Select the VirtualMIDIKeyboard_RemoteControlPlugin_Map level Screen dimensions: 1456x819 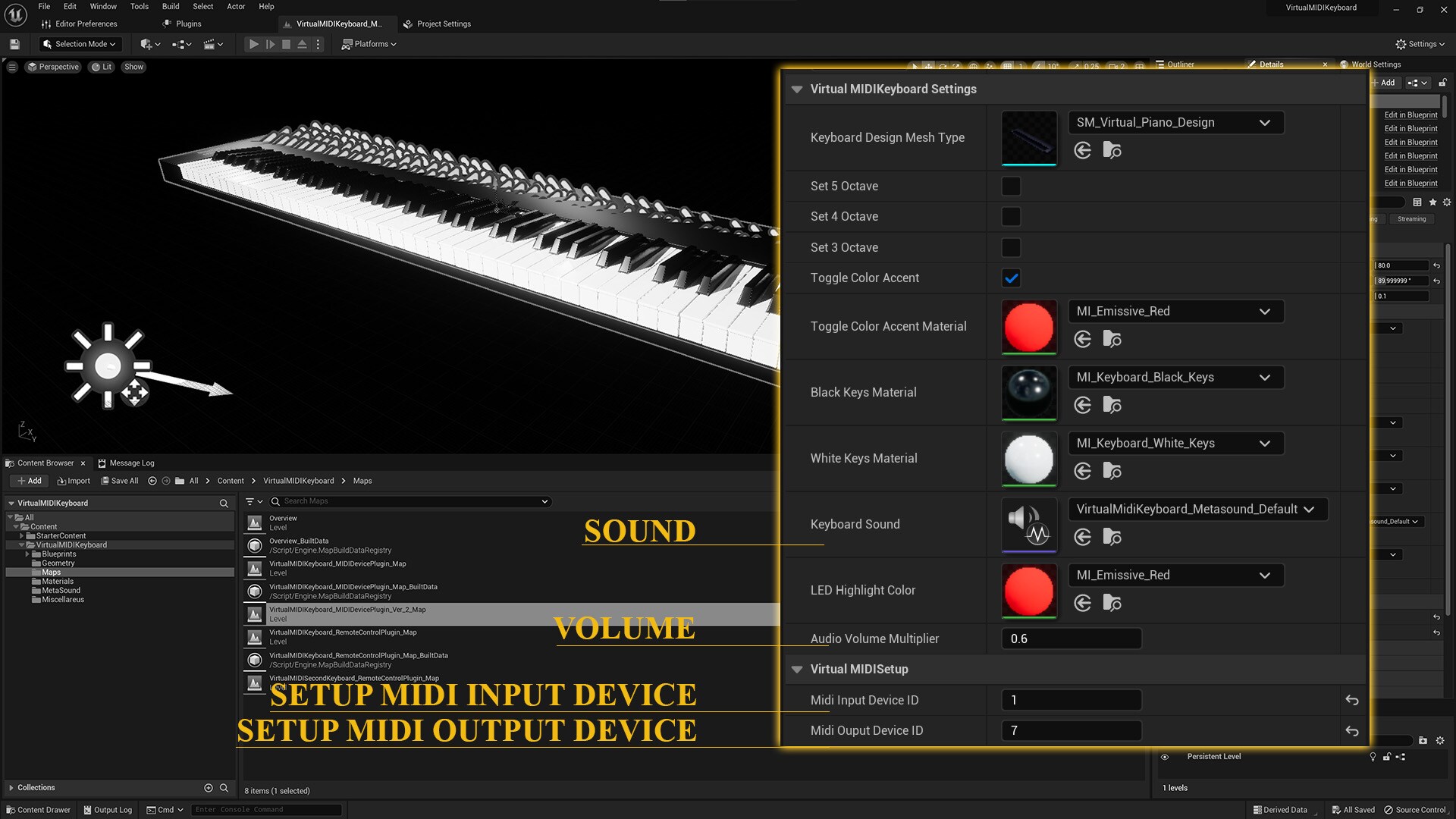(x=343, y=636)
